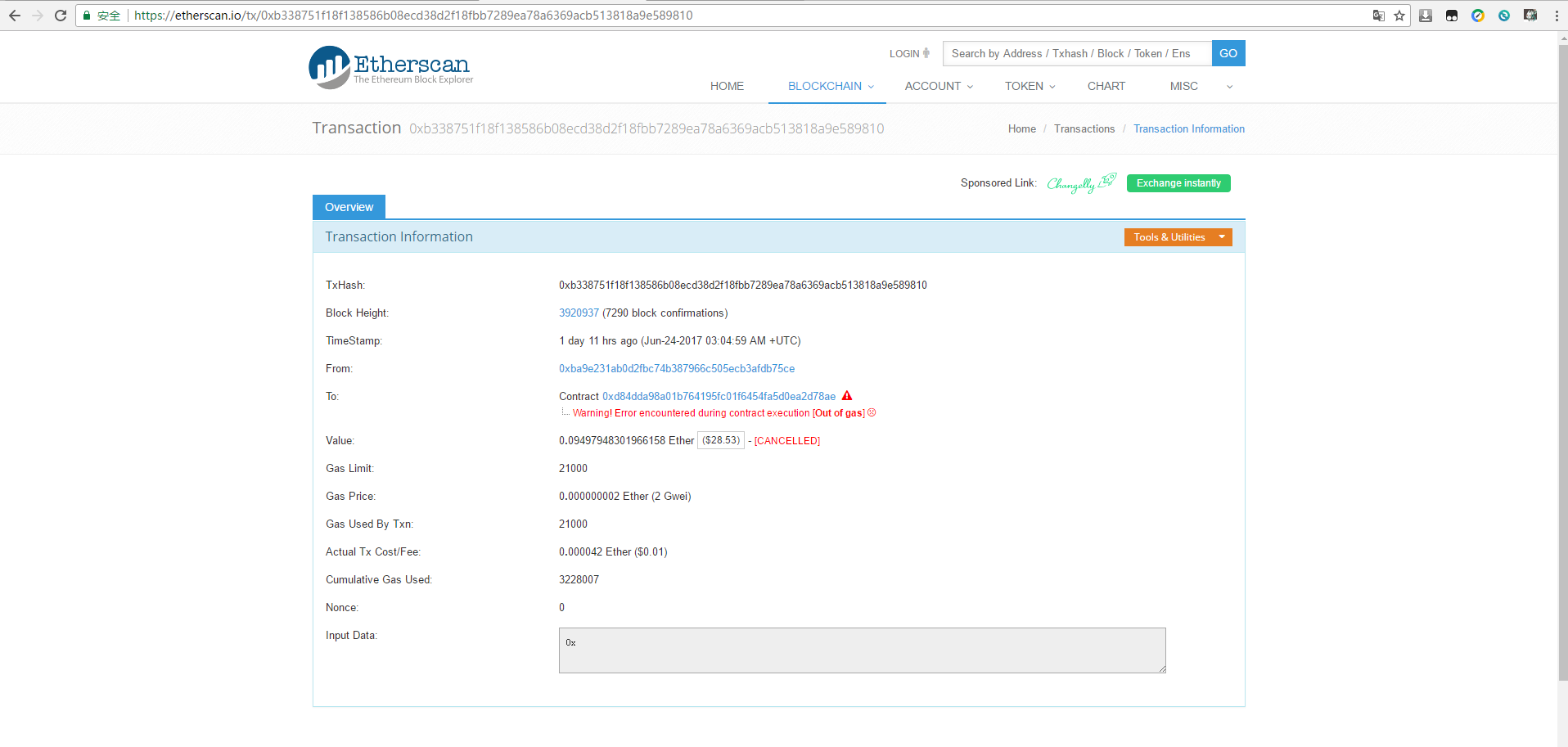The image size is (1568, 747).
Task: Click the browser forward arrow
Action: pyautogui.click(x=37, y=16)
